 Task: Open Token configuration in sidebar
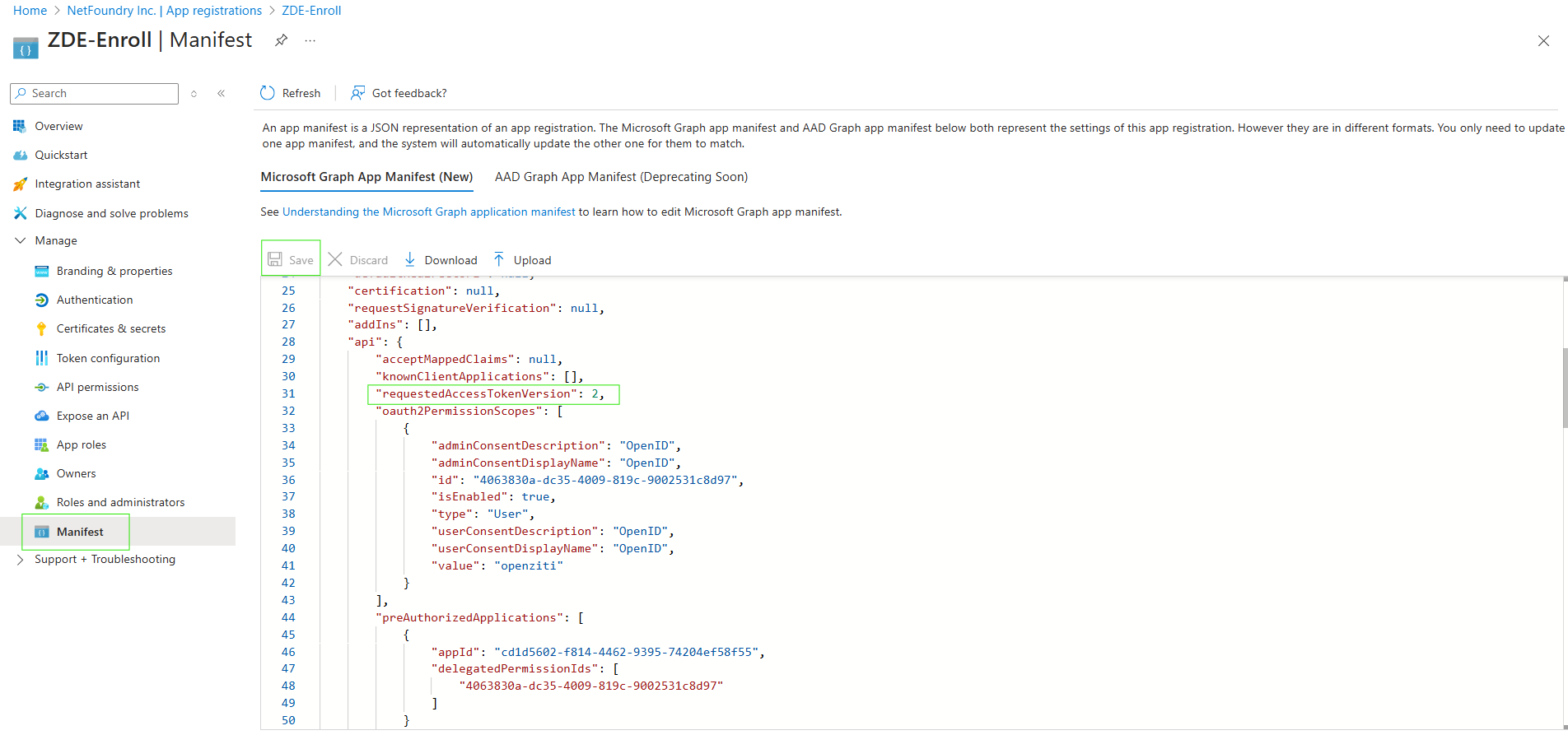coord(108,358)
